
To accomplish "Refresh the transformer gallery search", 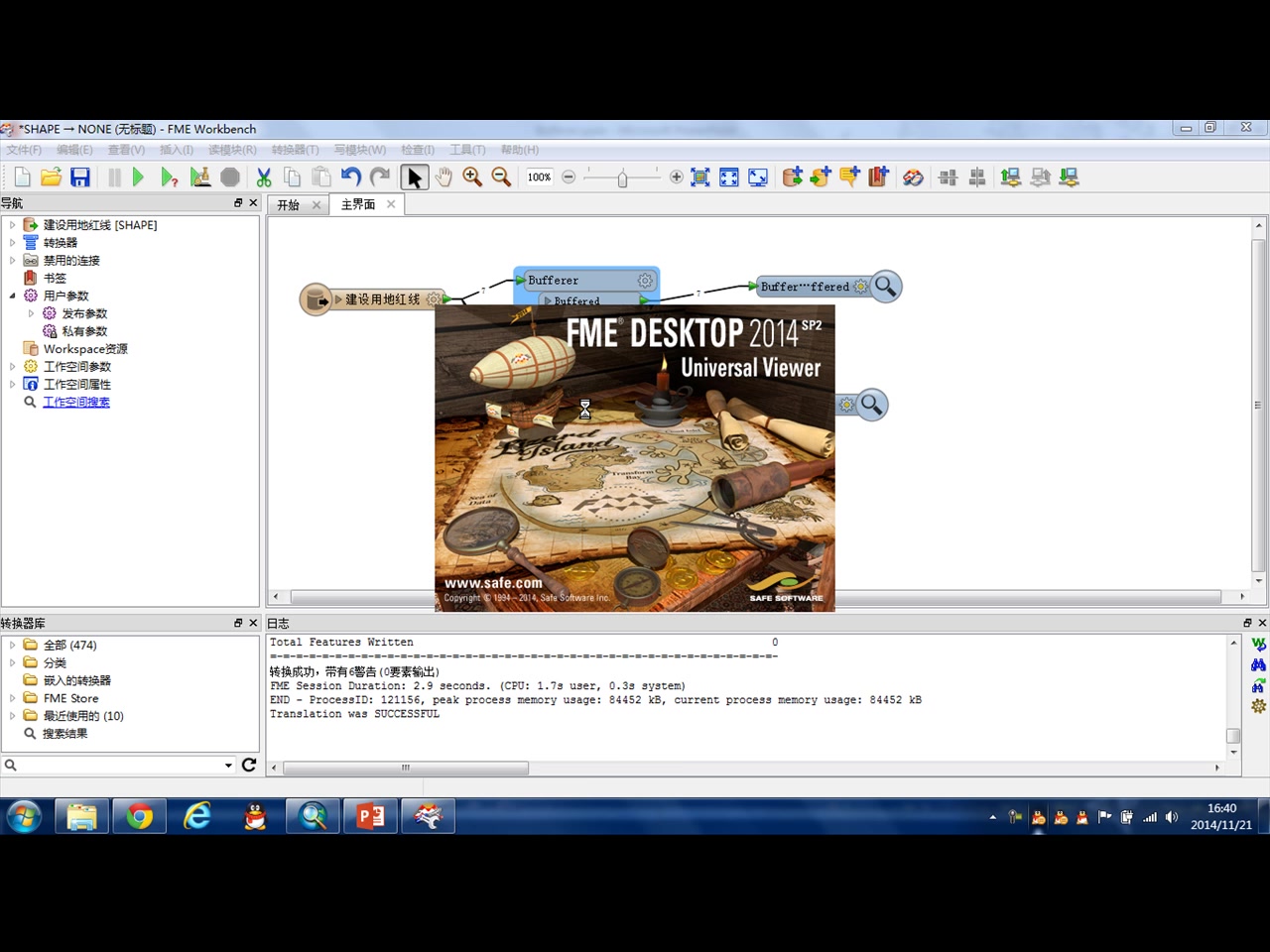I will coord(249,765).
